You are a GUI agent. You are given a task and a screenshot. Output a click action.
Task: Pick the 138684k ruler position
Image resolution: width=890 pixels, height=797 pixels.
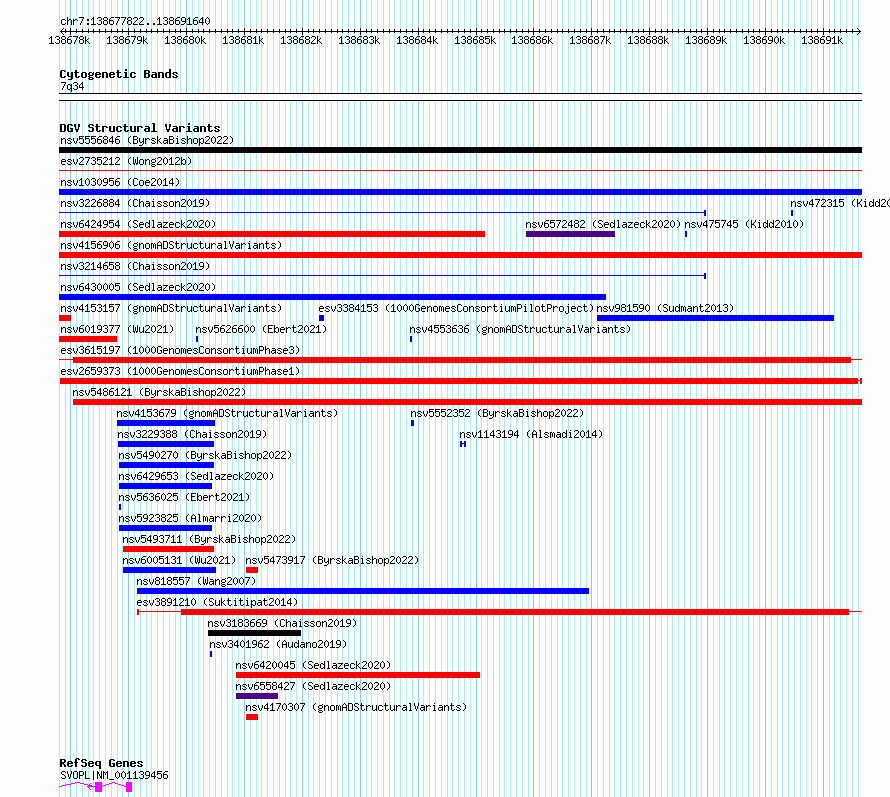(417, 40)
